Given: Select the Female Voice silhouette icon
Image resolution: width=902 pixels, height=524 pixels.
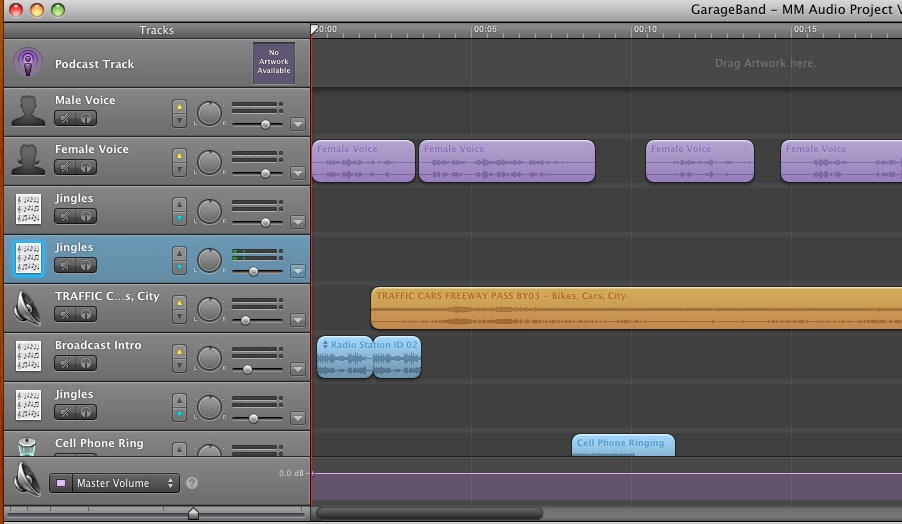Looking at the screenshot, I should pyautogui.click(x=28, y=160).
